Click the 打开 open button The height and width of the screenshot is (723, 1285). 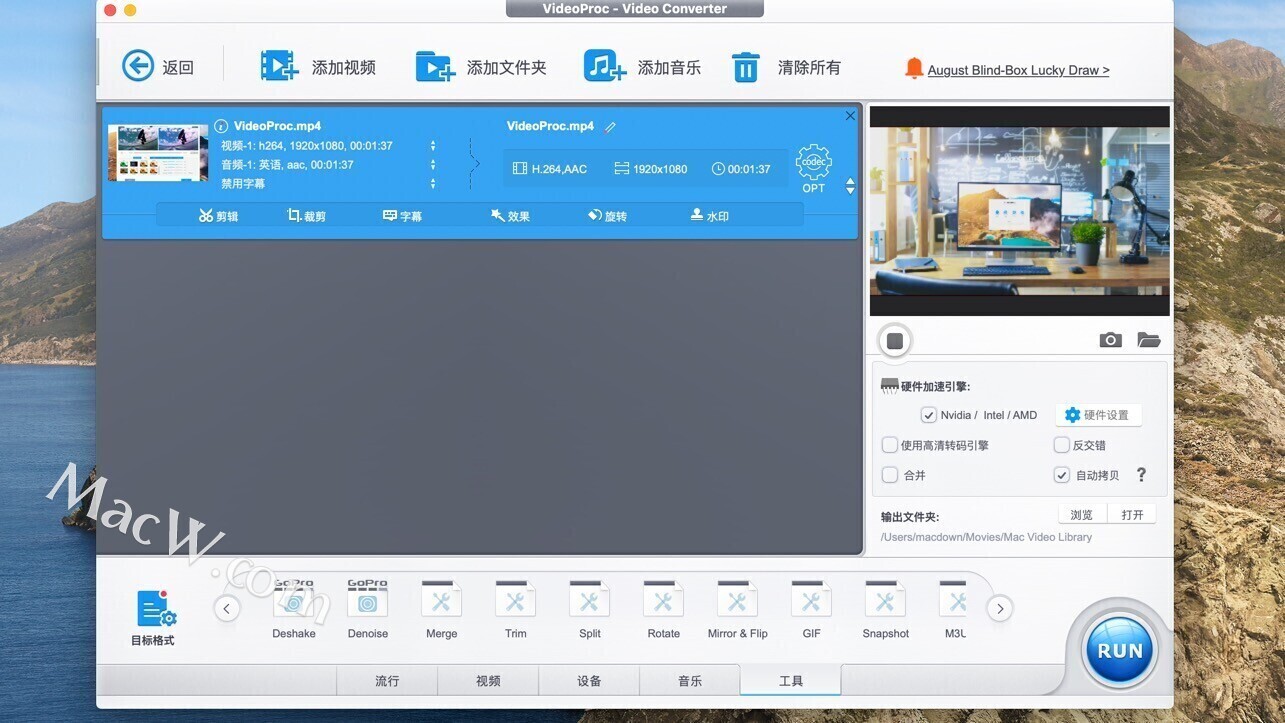coord(1132,515)
